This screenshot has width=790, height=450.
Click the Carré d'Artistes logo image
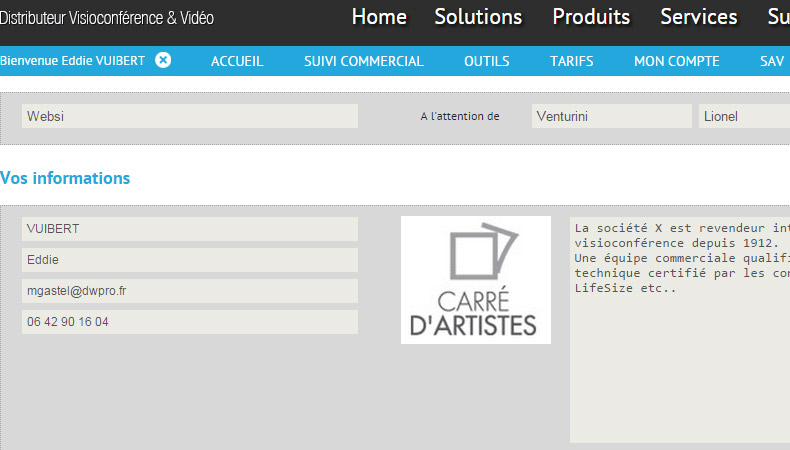coord(475,280)
